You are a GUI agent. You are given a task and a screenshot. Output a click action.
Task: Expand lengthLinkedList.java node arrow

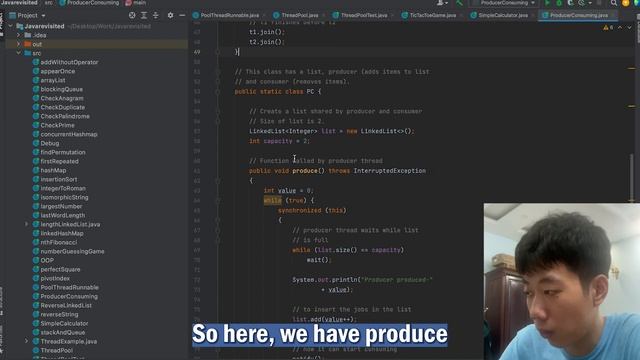click(27, 224)
